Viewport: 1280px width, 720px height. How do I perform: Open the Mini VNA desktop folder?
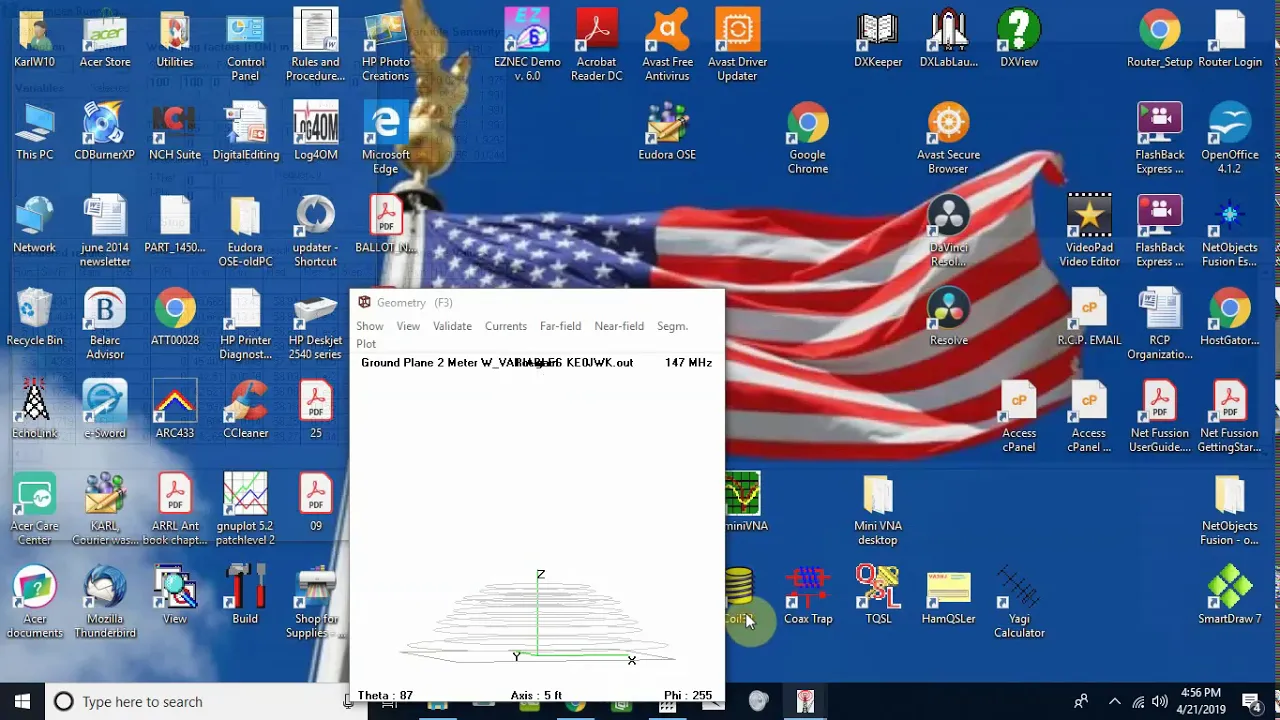click(x=878, y=509)
